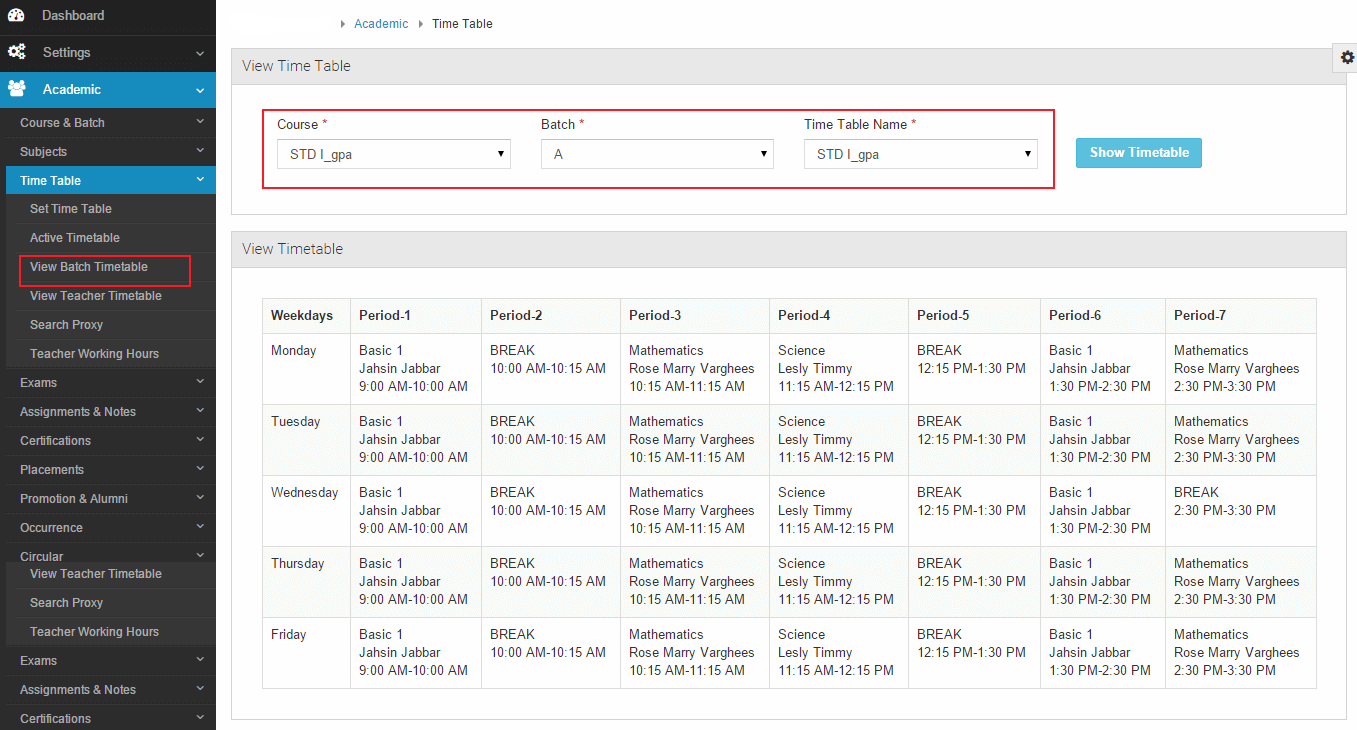Viewport: 1357px width, 730px height.
Task: Open Set Time Table
Action: pos(71,209)
